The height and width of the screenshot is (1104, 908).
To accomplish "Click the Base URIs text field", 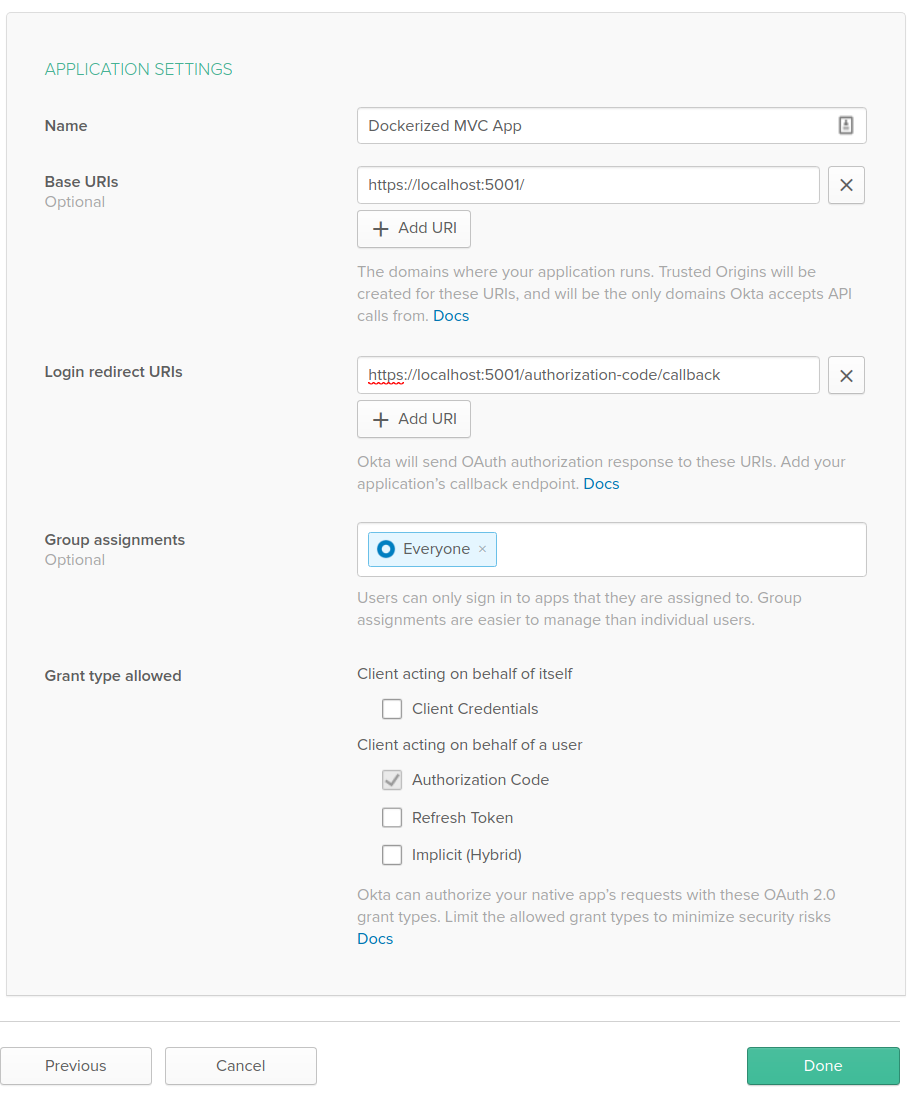I will [588, 185].
